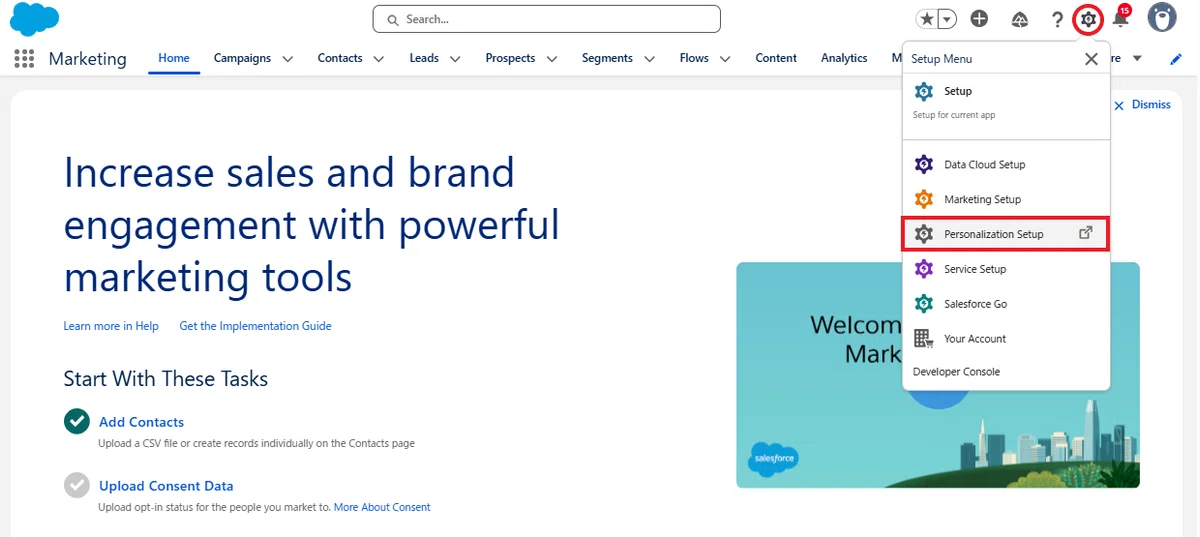Screen dimensions: 1200x537
Task: Open Your Account menu item
Action: coord(1006,339)
